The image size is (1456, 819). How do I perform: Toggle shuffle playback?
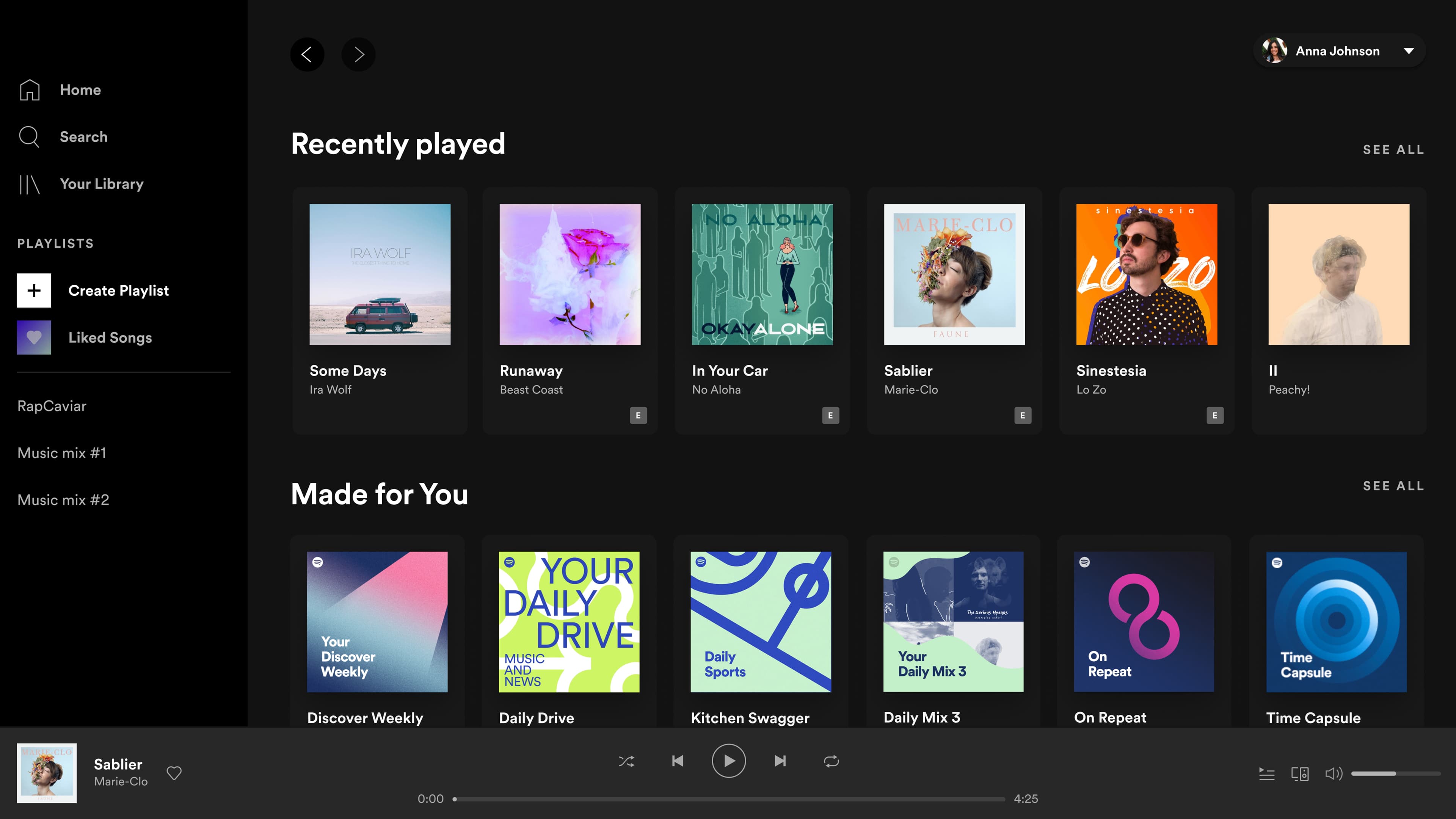click(626, 761)
